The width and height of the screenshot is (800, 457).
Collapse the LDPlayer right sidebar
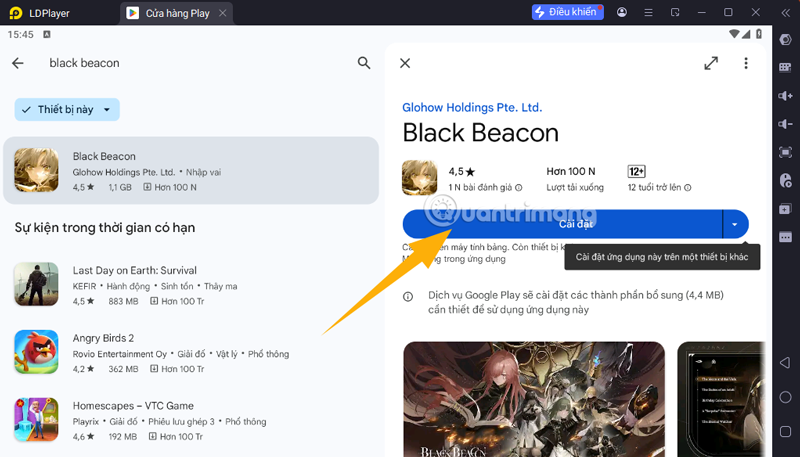pos(786,13)
